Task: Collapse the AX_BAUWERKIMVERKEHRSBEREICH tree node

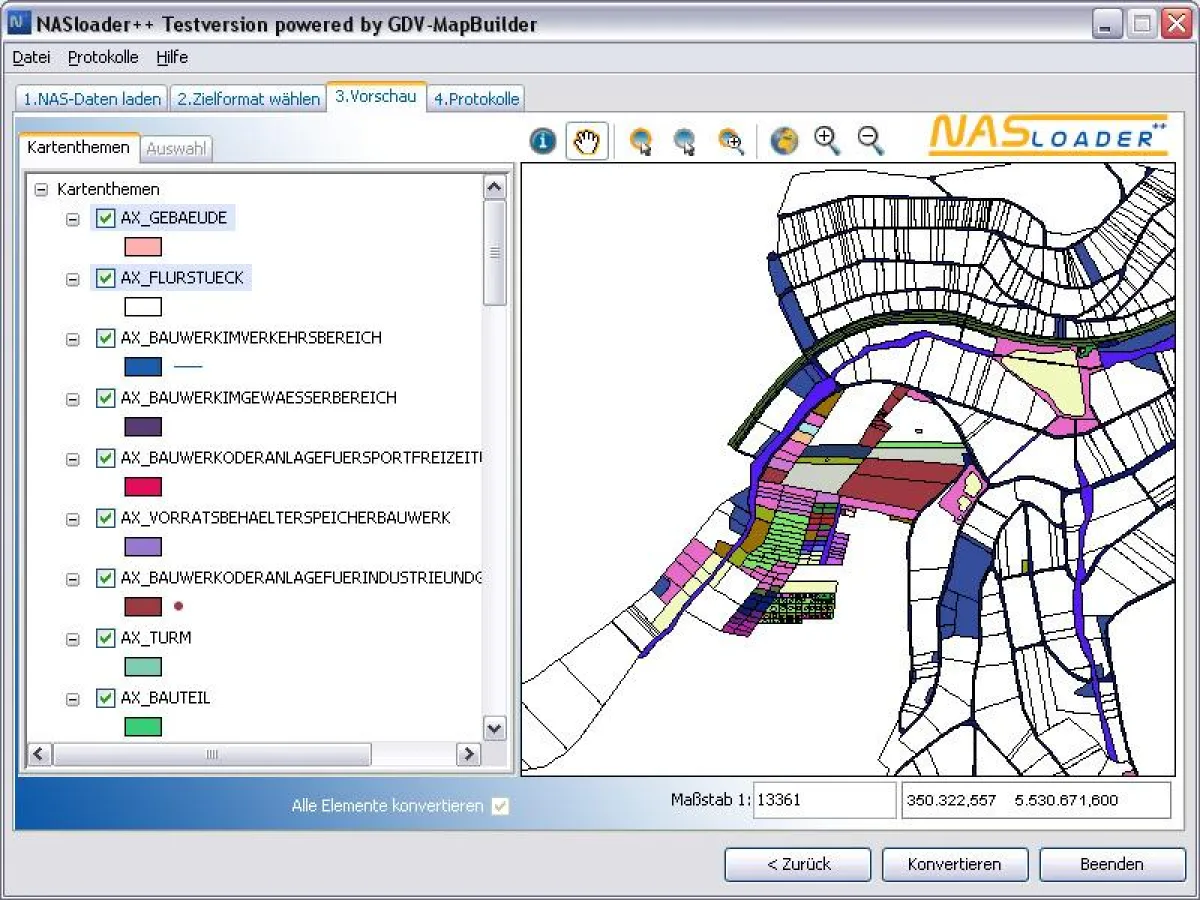Action: (x=73, y=339)
